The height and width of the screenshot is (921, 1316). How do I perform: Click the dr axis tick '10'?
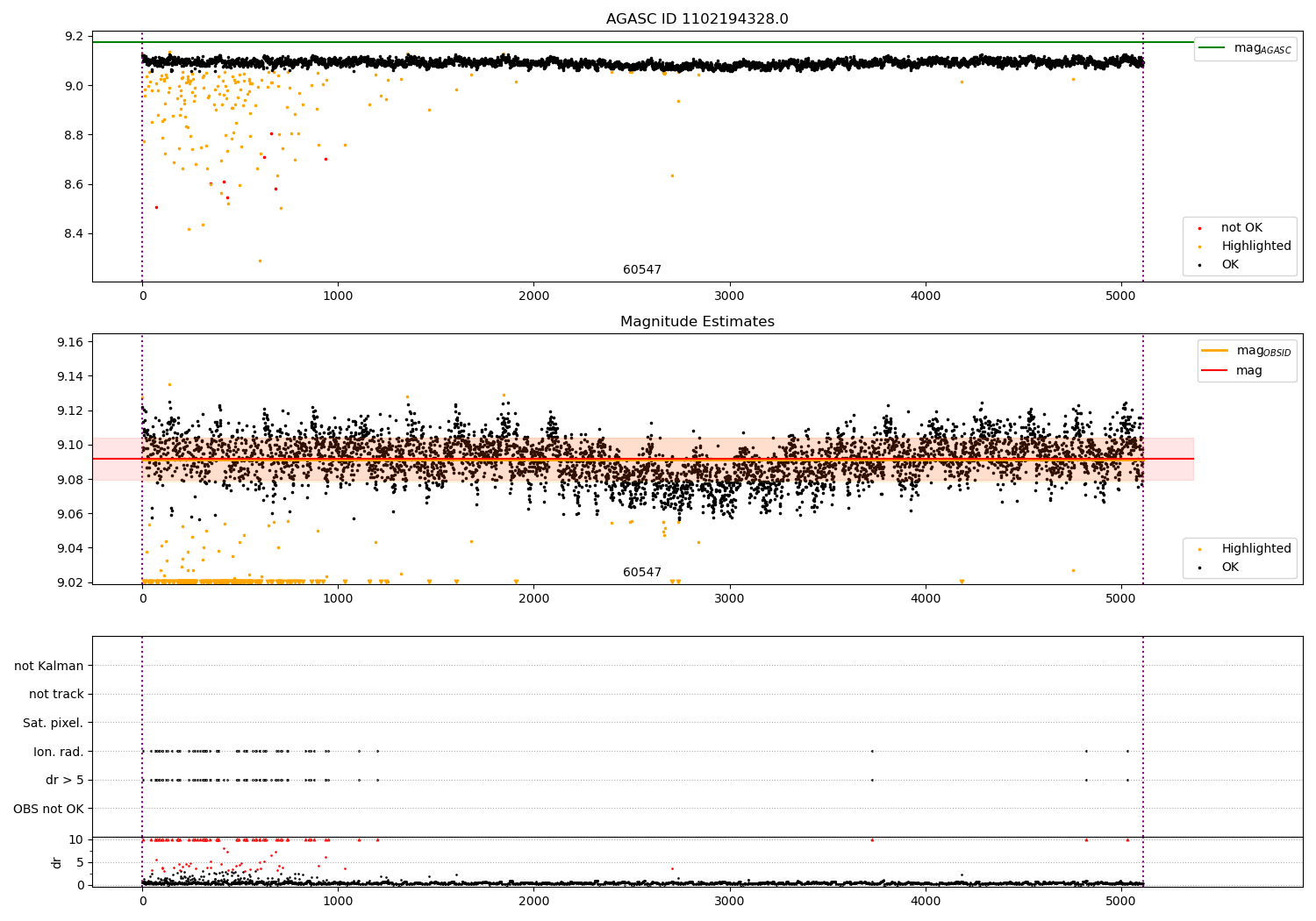click(x=76, y=839)
